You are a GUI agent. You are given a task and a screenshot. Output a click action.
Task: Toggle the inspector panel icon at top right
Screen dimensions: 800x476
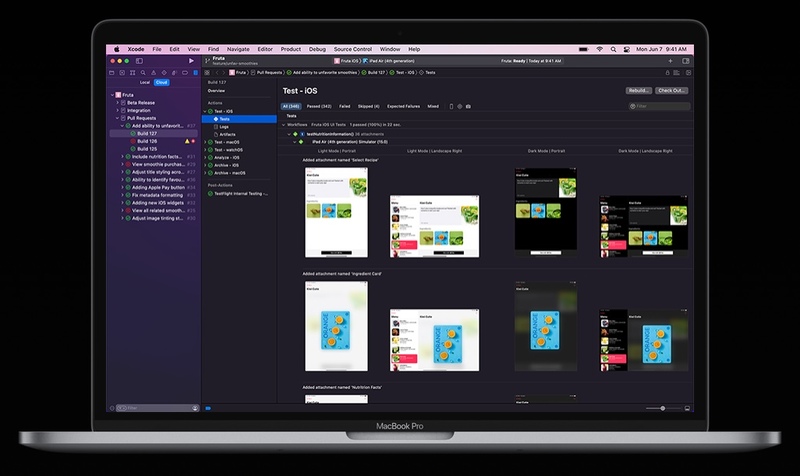pos(686,61)
